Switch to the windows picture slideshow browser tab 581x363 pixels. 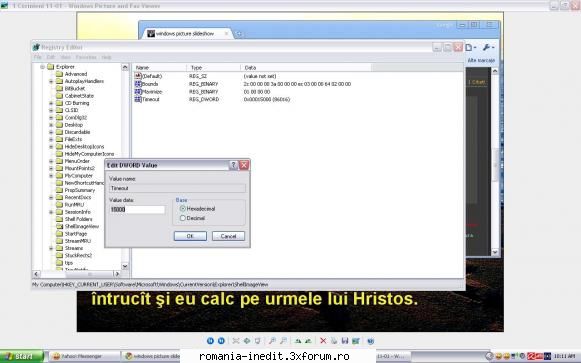pos(185,34)
